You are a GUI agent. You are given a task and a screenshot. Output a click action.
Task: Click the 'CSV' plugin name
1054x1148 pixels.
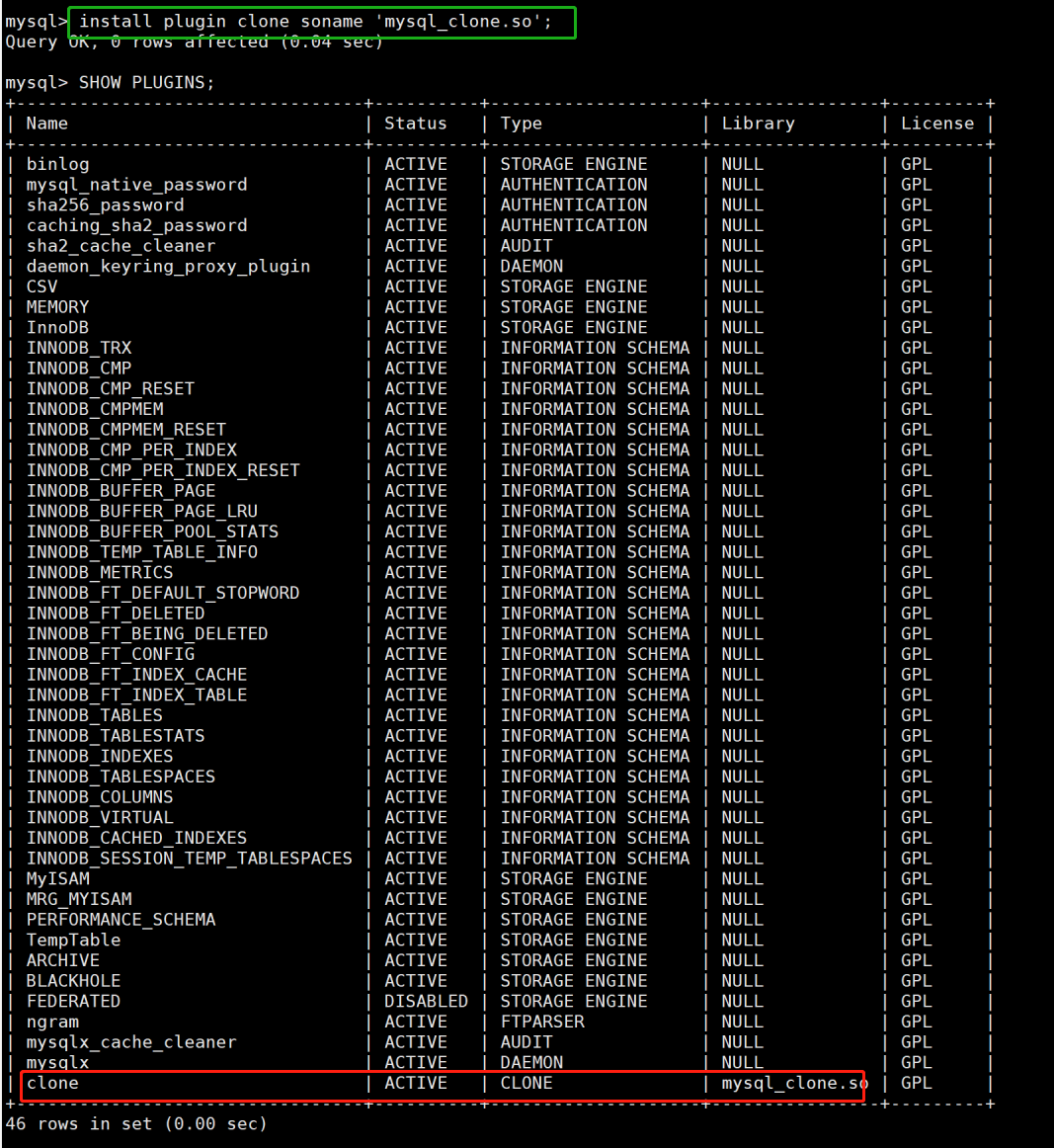[41, 287]
